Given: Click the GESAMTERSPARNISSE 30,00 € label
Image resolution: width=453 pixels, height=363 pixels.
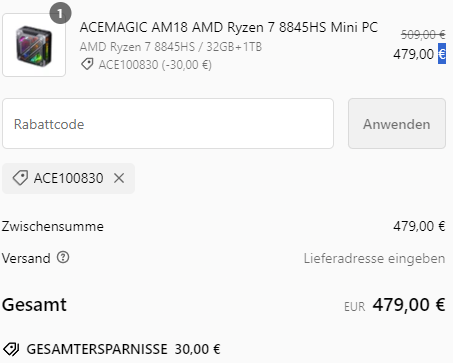Looking at the screenshot, I should pyautogui.click(x=123, y=349).
